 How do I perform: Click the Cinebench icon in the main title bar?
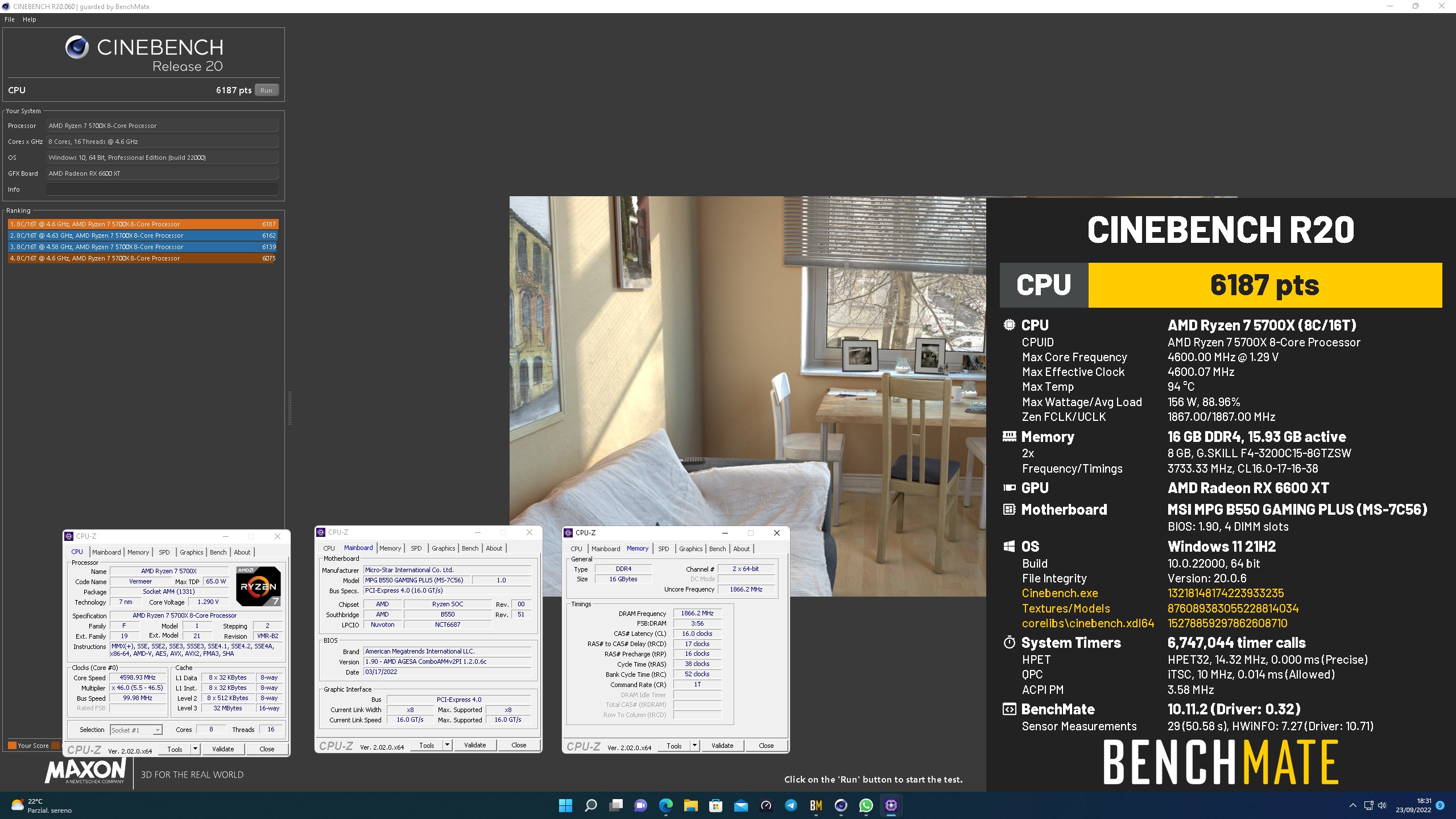point(6,6)
